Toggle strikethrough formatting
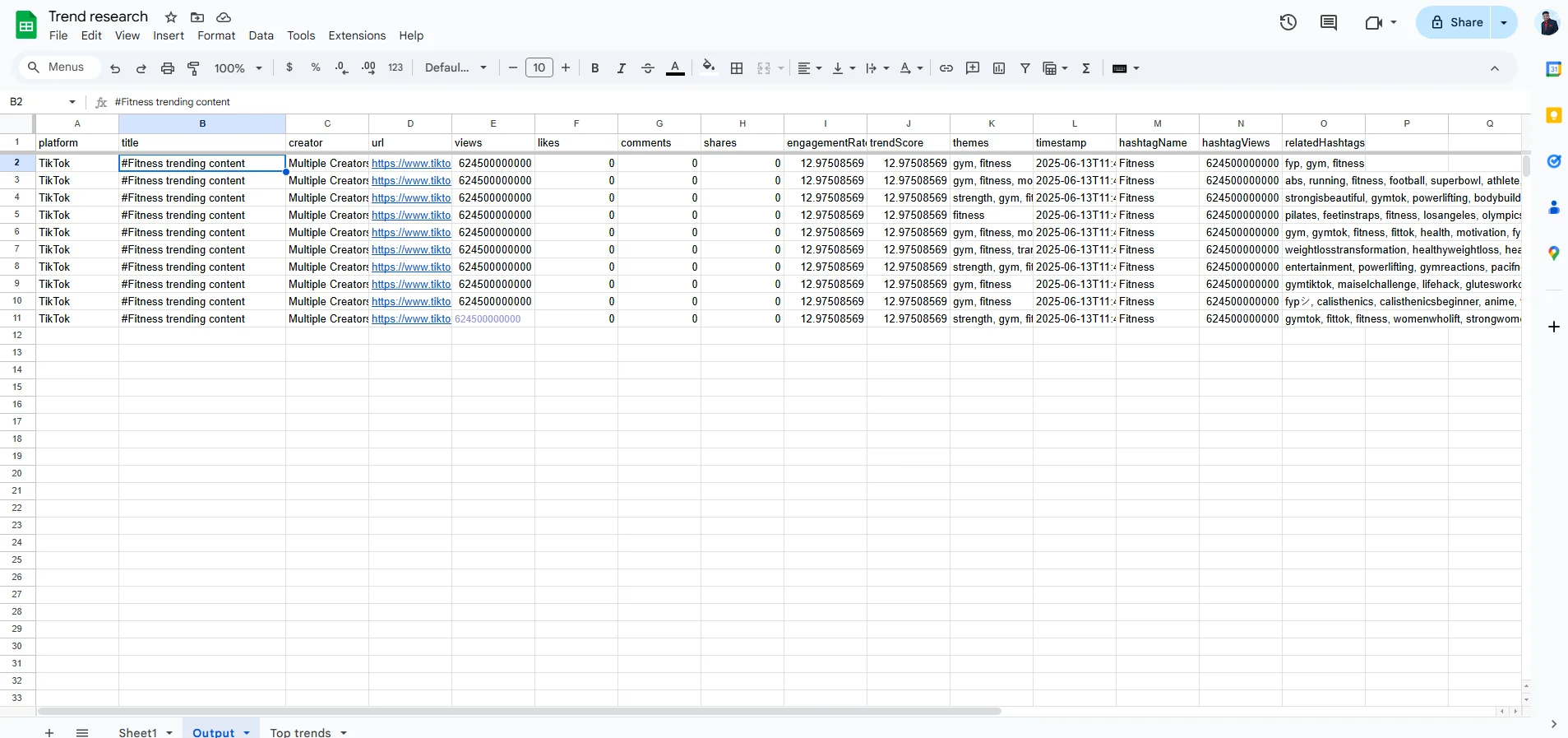Screen dimensions: 1568x738 (648, 68)
